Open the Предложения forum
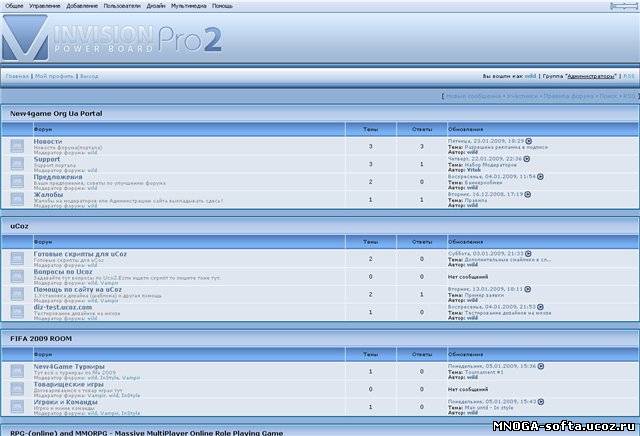This screenshot has width=640, height=436. pyautogui.click(x=58, y=177)
